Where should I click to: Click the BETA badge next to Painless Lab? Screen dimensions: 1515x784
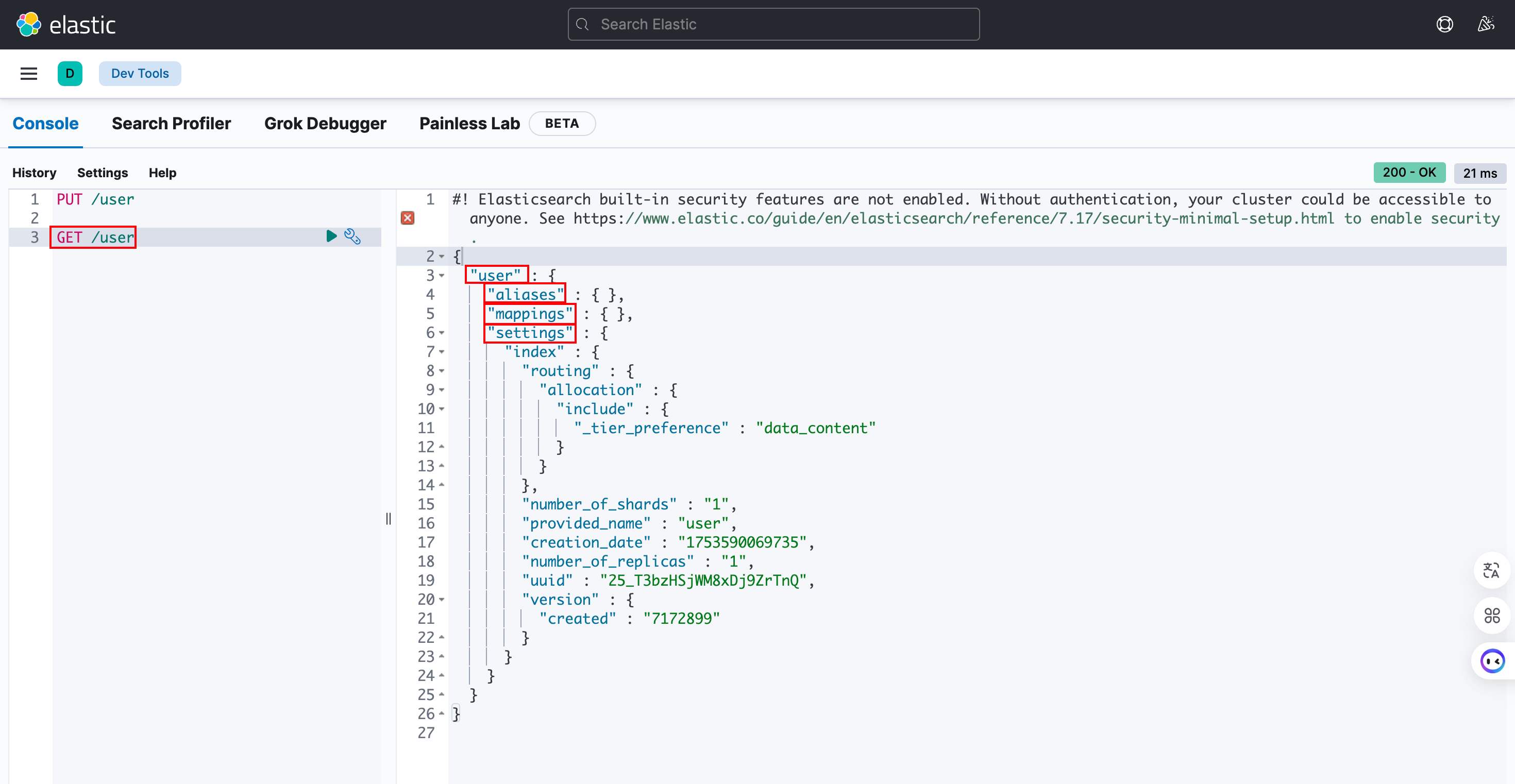point(562,124)
